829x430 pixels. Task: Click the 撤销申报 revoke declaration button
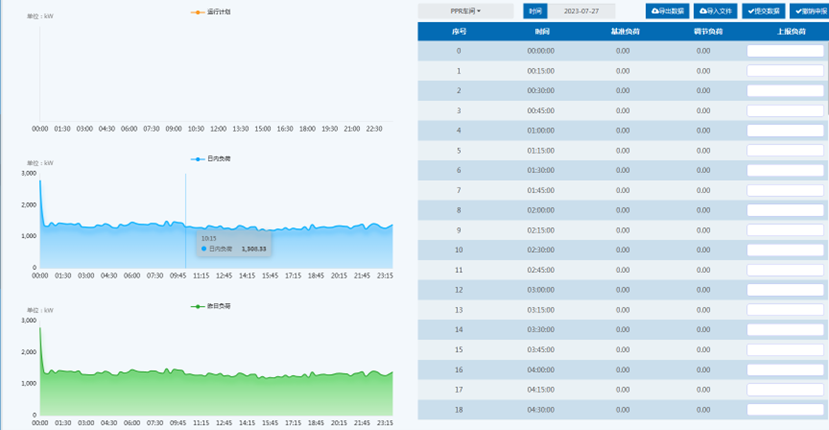coord(810,11)
